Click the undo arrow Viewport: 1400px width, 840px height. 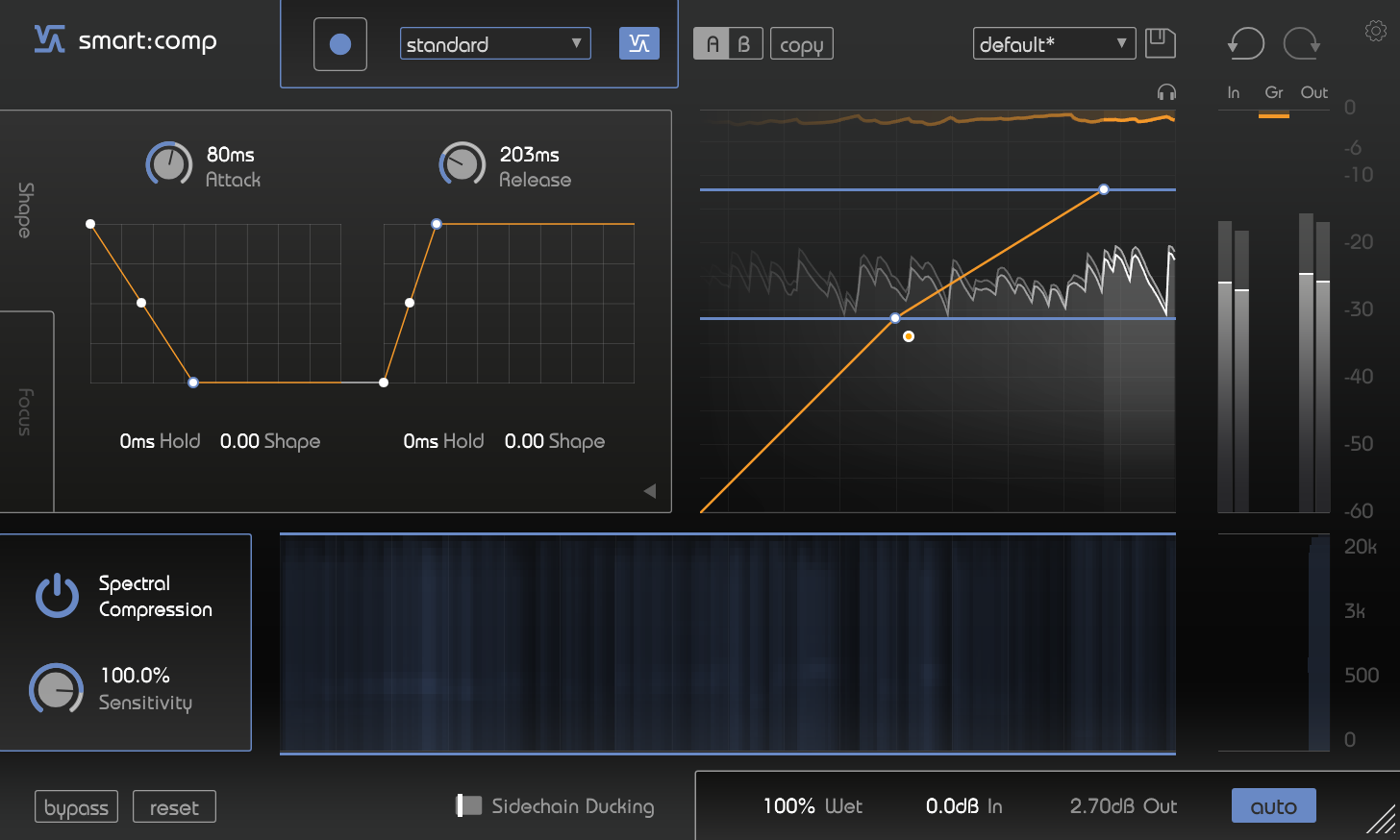(1246, 43)
